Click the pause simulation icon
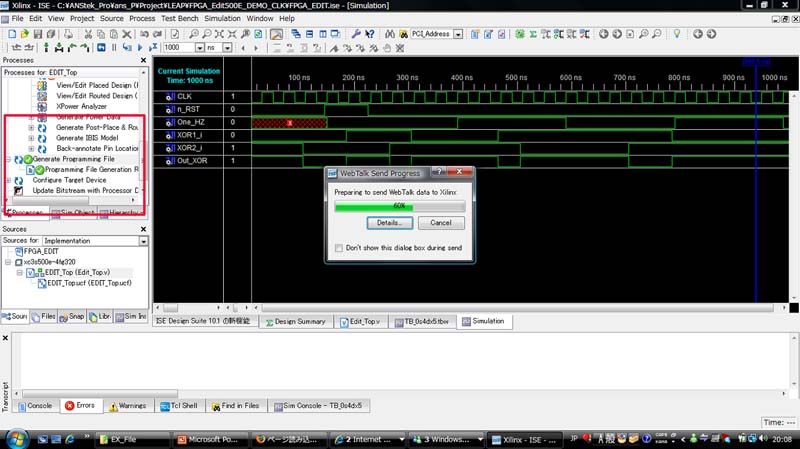 point(114,47)
